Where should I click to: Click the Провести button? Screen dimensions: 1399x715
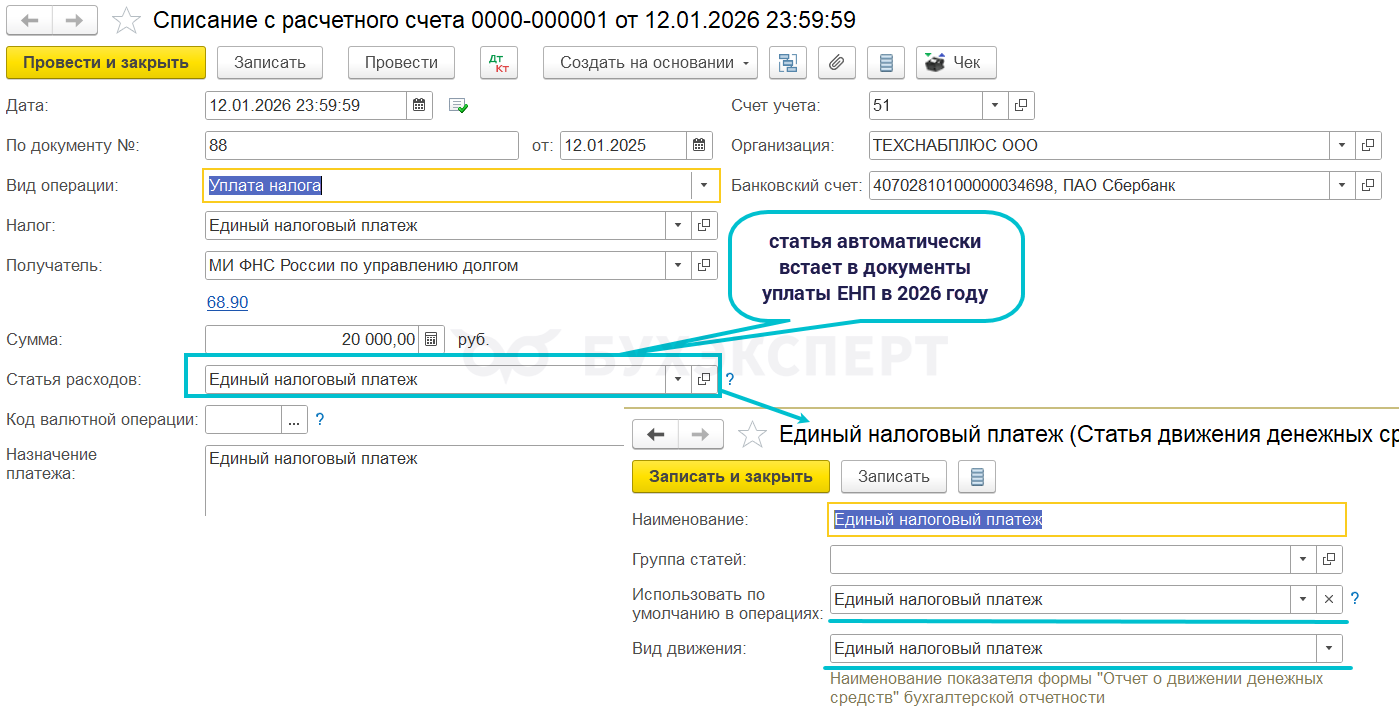coord(401,63)
